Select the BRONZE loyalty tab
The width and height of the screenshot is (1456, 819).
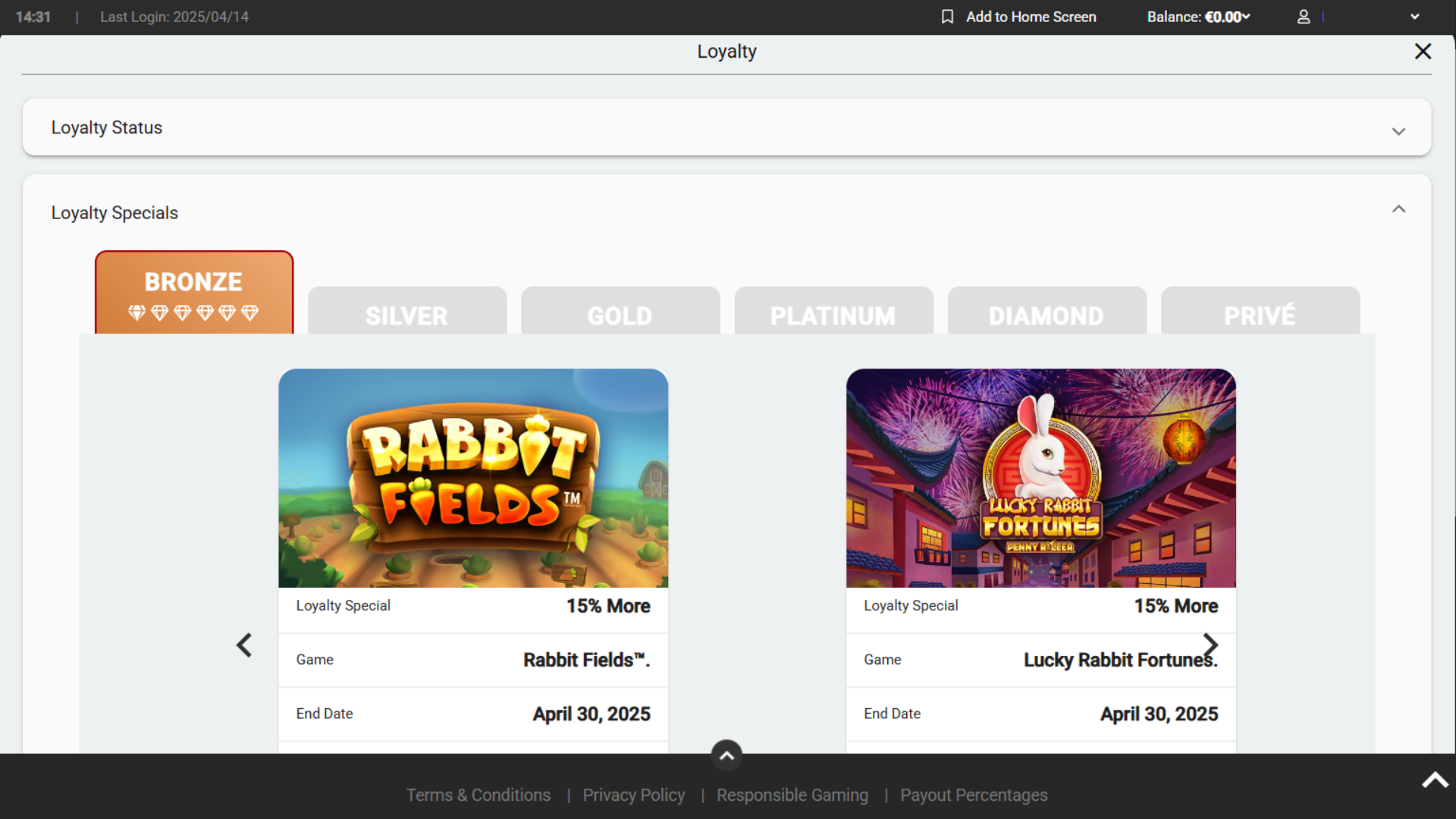194,292
